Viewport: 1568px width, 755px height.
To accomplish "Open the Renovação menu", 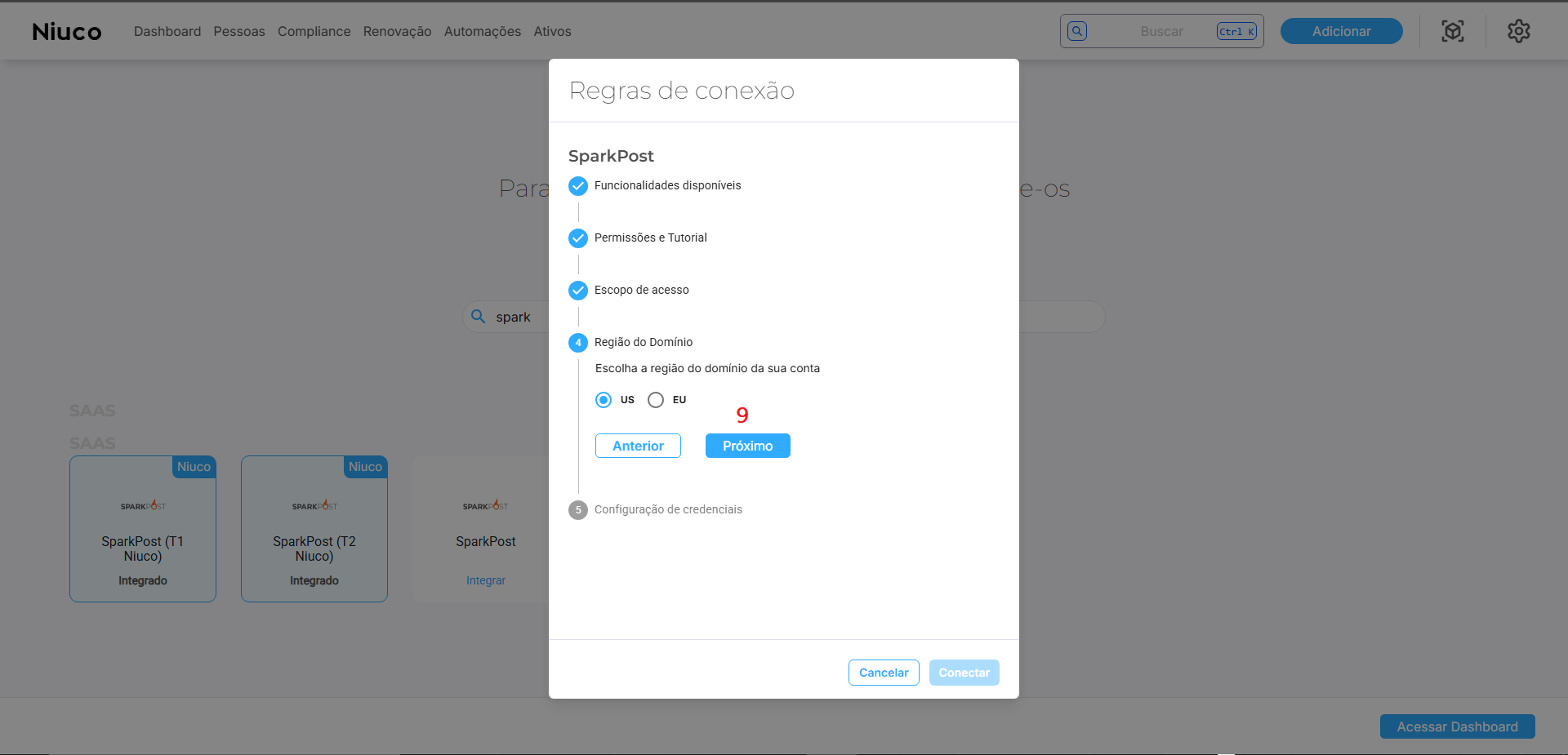I will (x=398, y=31).
